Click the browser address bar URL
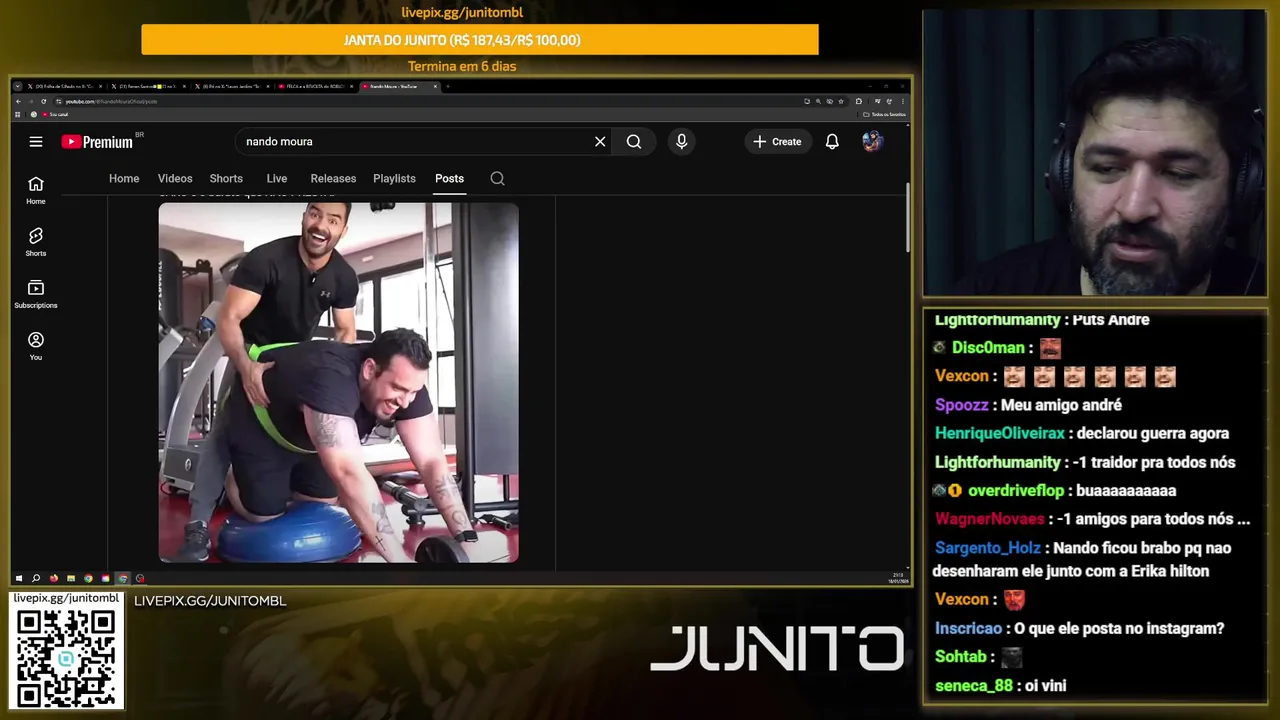 112,101
